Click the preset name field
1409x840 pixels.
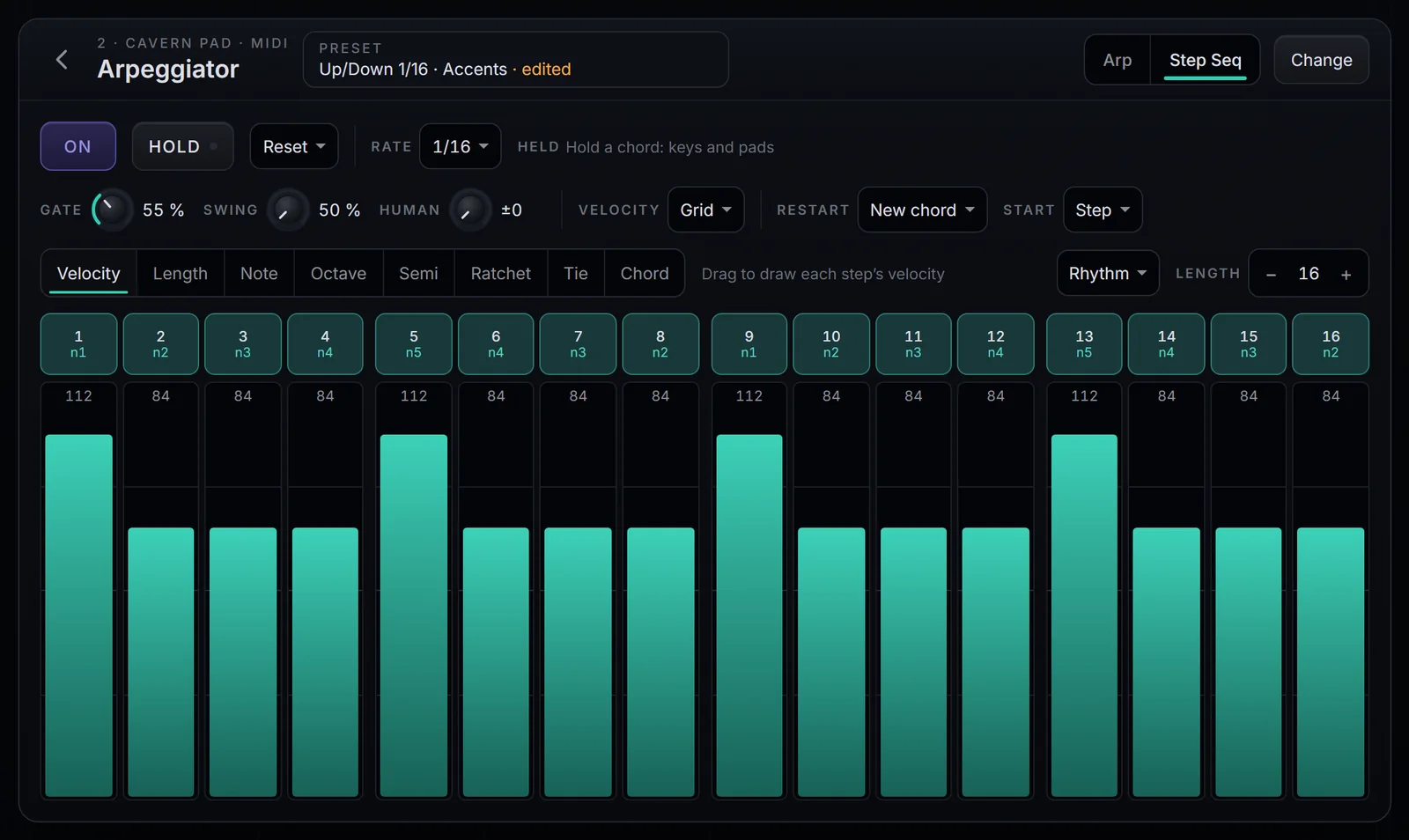[x=515, y=60]
